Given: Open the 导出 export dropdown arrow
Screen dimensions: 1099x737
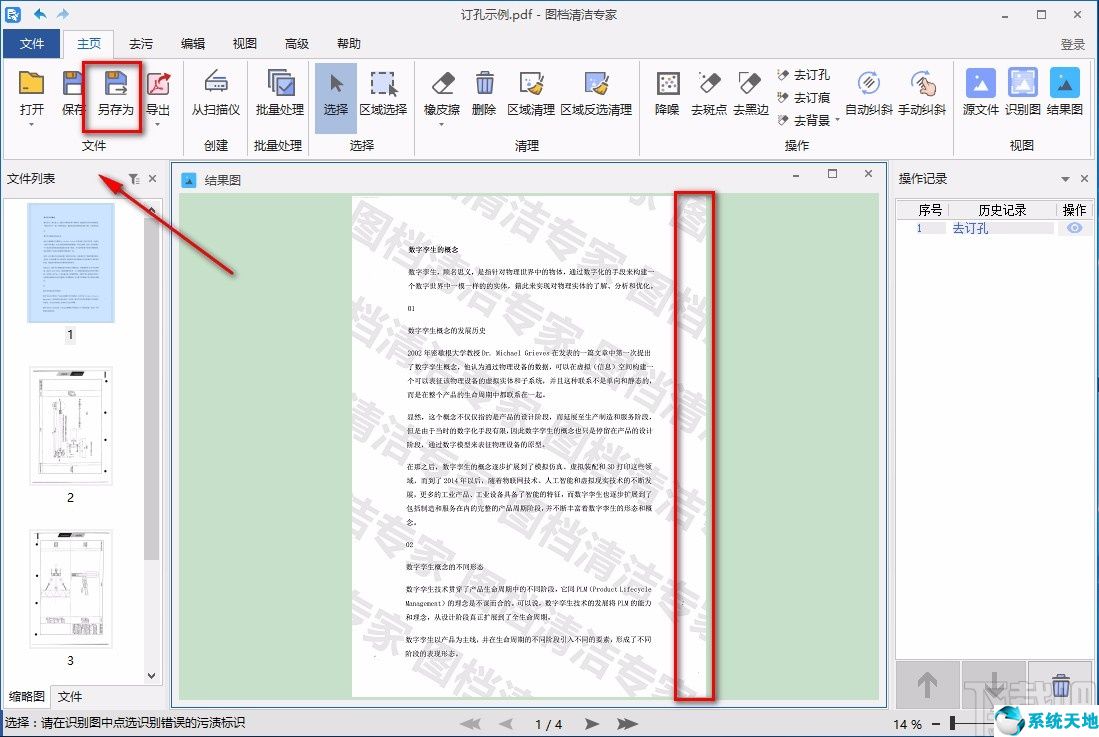Looking at the screenshot, I should tap(158, 125).
